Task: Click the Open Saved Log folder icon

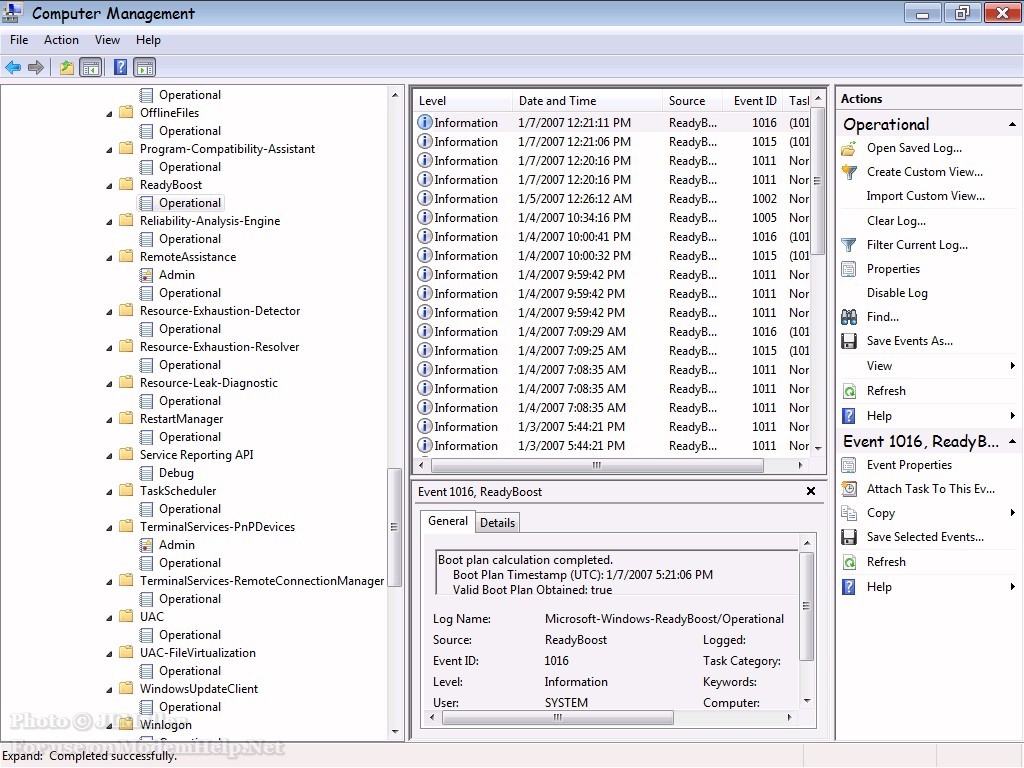Action: pos(849,148)
